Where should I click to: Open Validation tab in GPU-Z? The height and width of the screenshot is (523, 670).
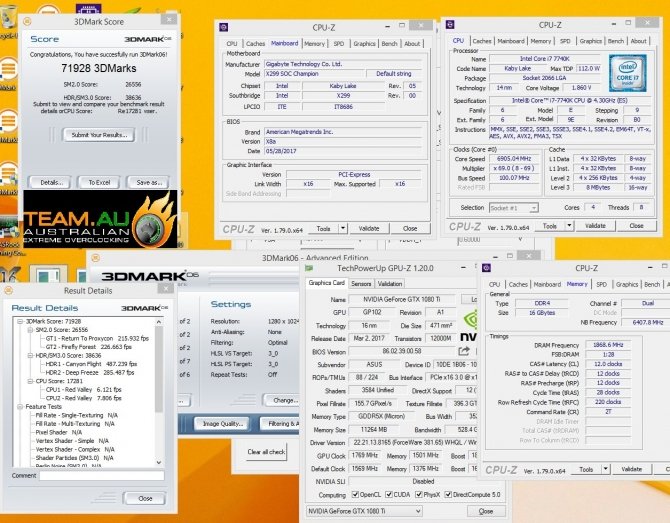(390, 284)
